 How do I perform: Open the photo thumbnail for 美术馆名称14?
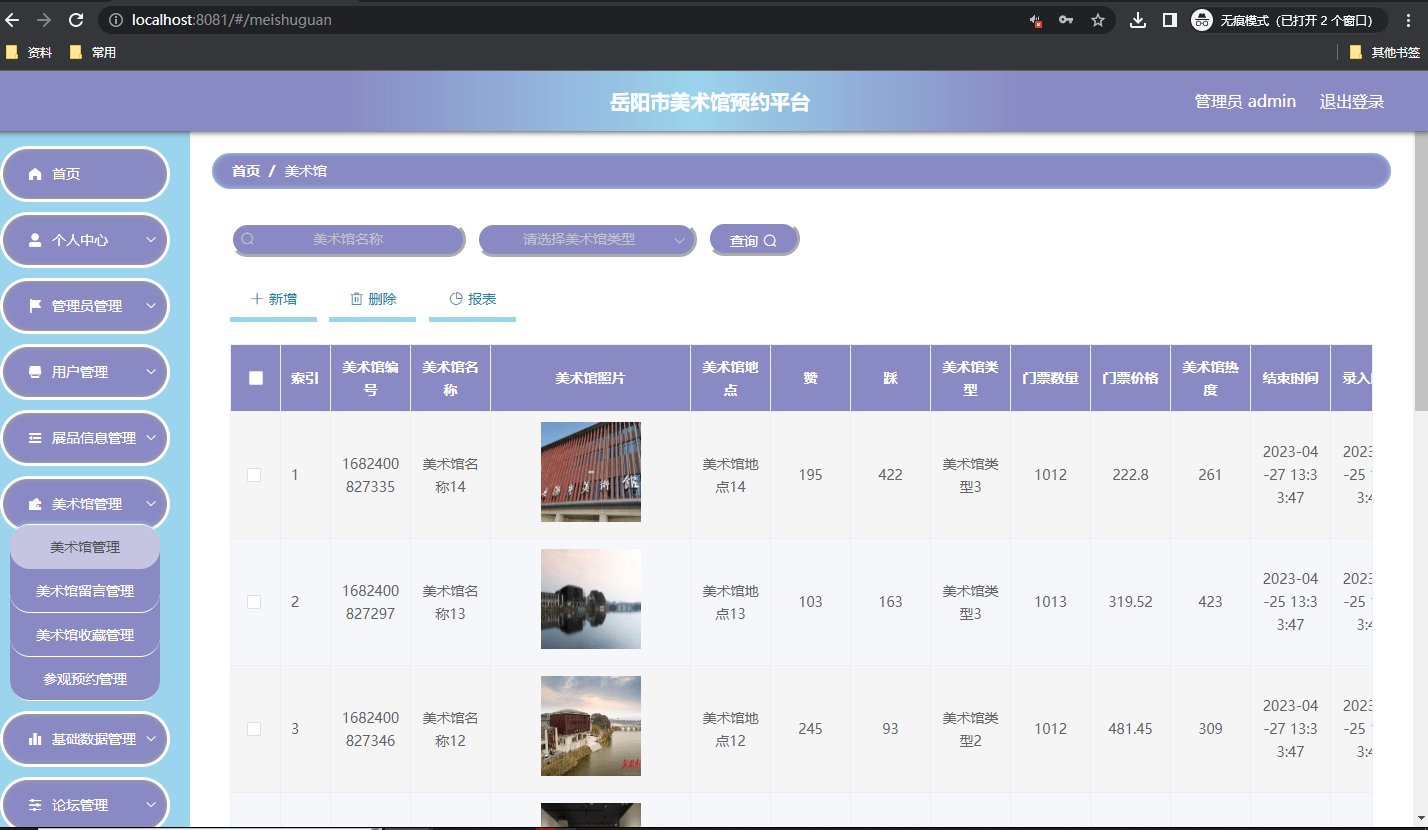[x=591, y=472]
